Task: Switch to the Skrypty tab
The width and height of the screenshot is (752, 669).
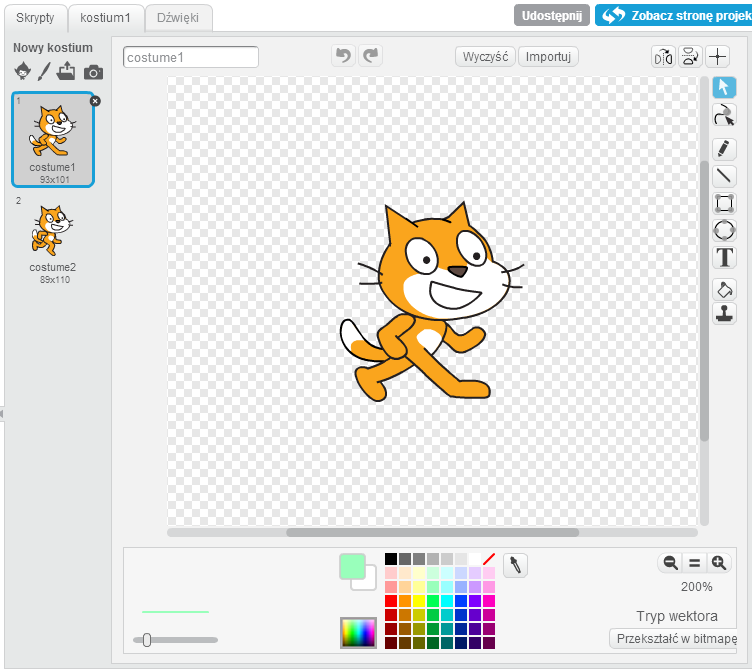Action: 35,18
